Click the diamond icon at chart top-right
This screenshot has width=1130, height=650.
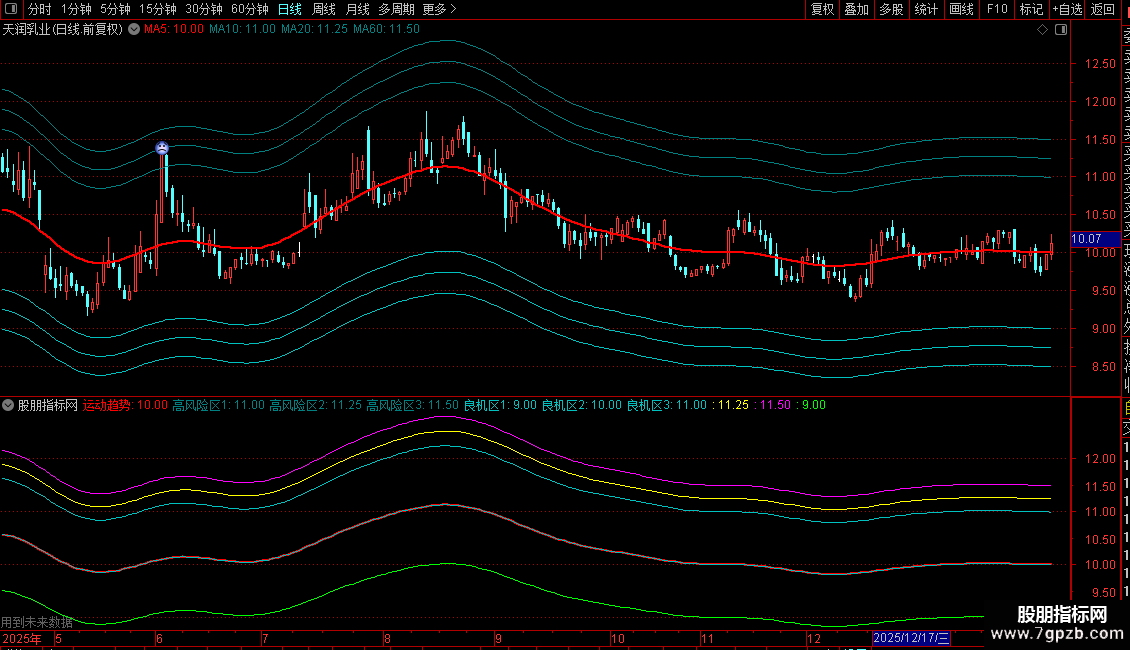coord(1043,30)
